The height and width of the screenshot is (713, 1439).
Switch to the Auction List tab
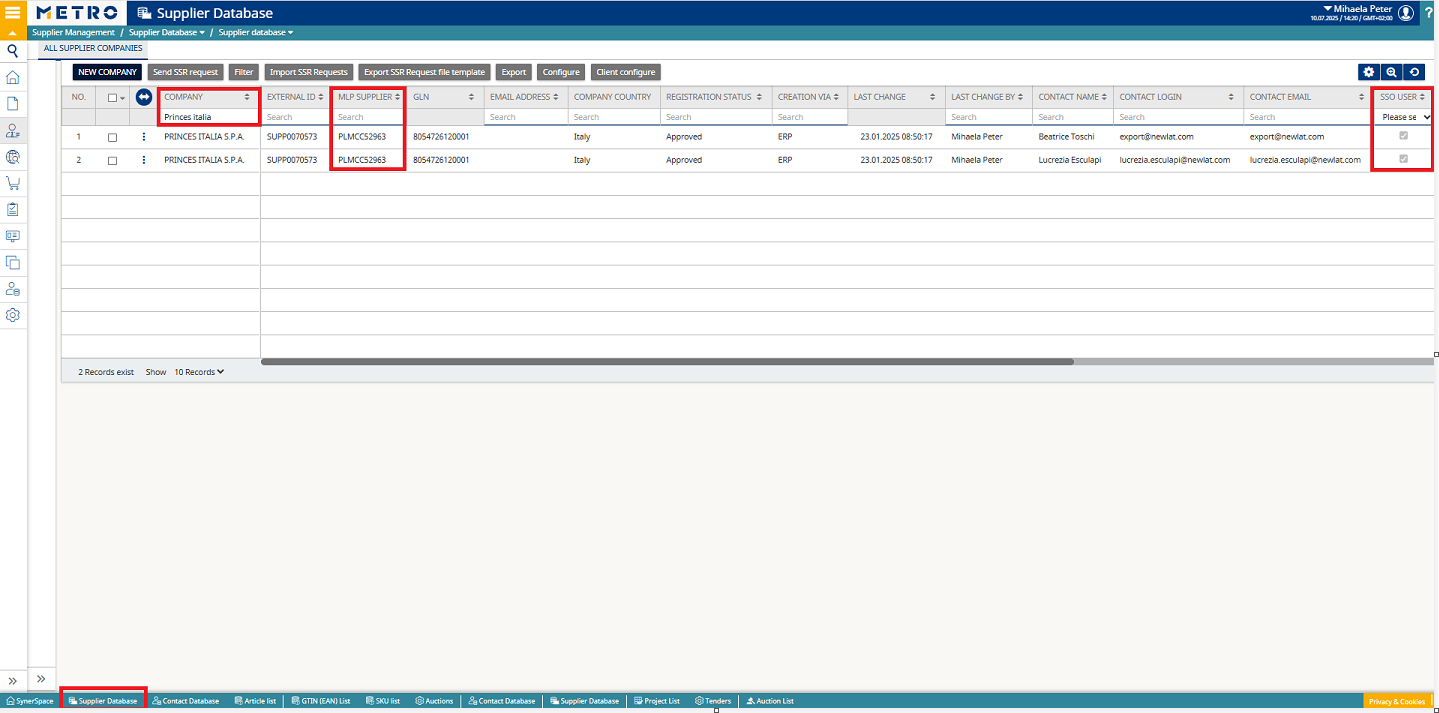pyautogui.click(x=770, y=701)
